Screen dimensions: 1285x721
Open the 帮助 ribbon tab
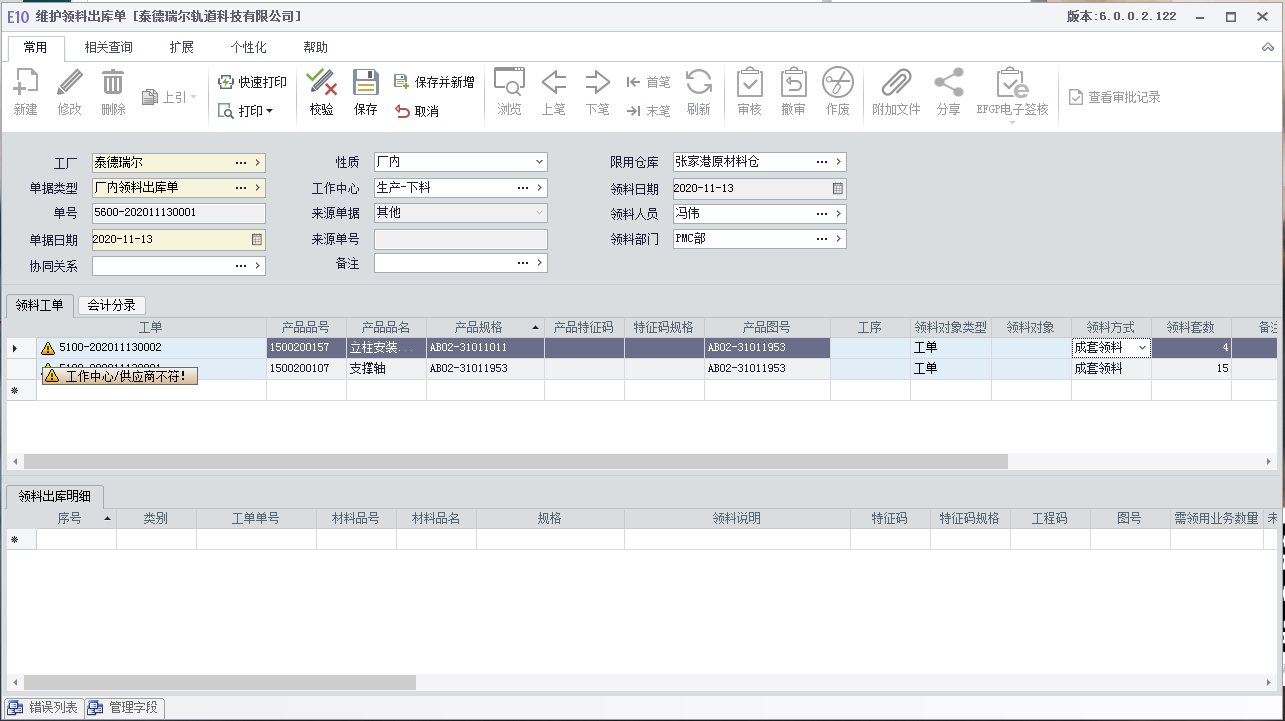(316, 47)
